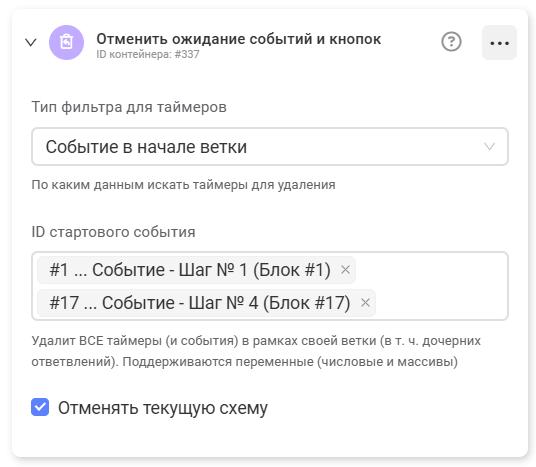The width and height of the screenshot is (536, 467).
Task: Click the purple trash timer block icon
Action: coord(66,42)
